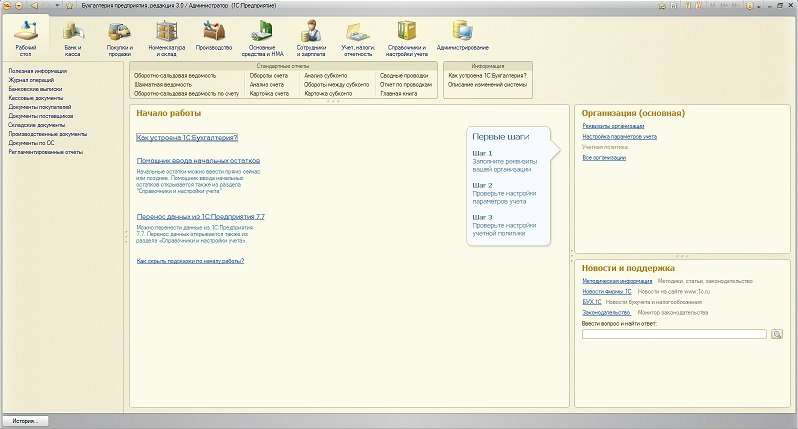798x429 pixels.
Task: Open Обороты между субконто report
Action: (336, 84)
